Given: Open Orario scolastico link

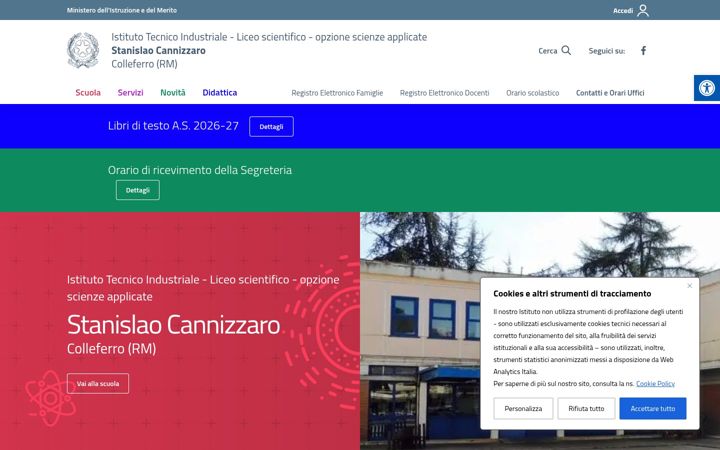Looking at the screenshot, I should 533,93.
